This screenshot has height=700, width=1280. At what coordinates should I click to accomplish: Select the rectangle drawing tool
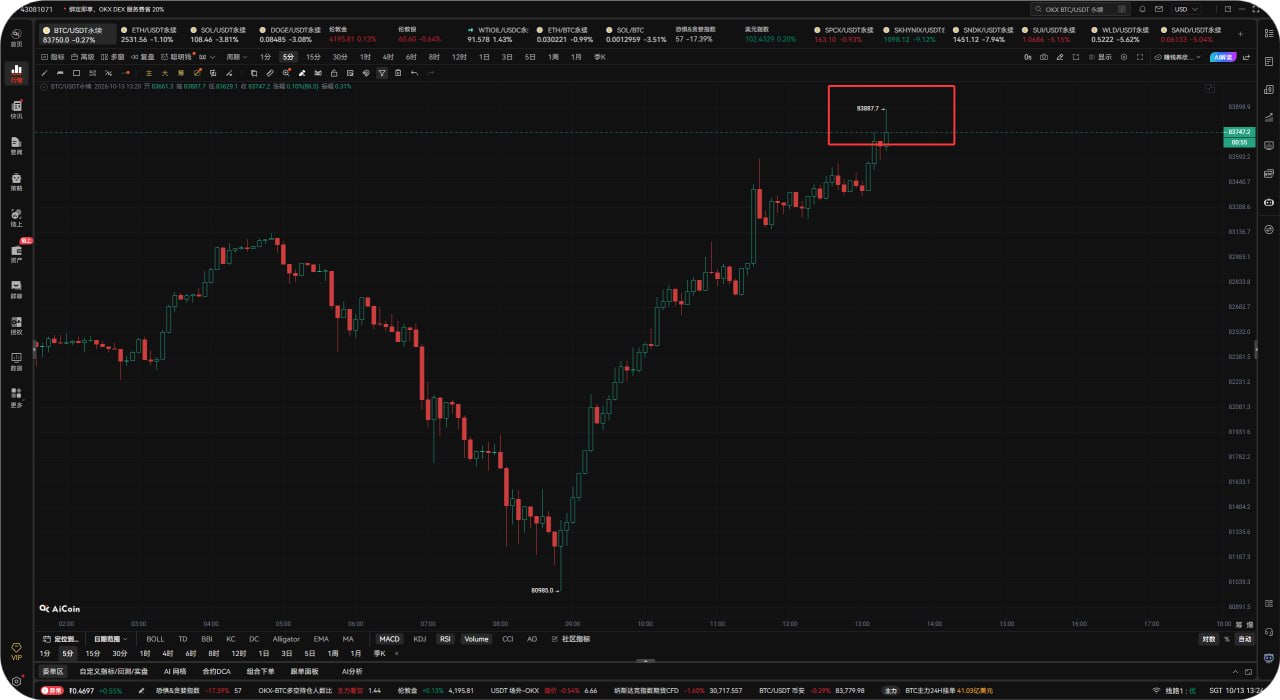(76, 73)
